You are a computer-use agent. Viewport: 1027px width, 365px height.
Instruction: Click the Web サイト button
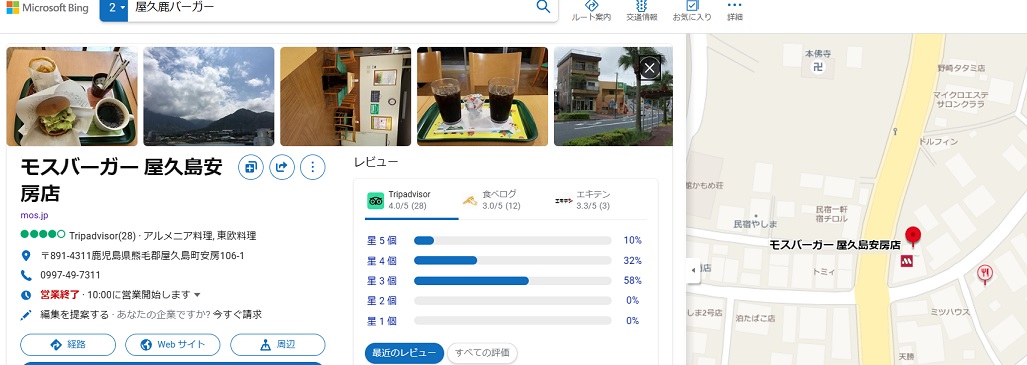(173, 345)
